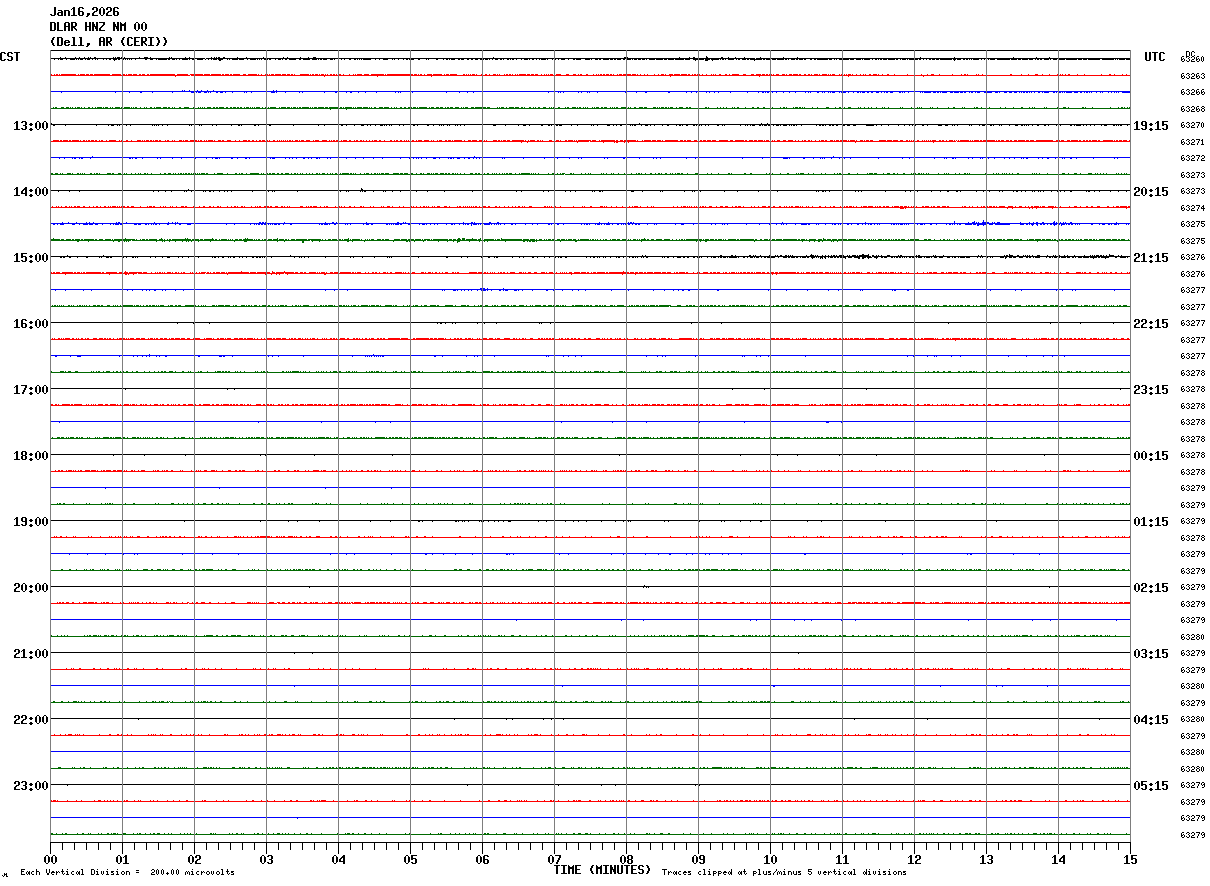Click minute "02" on the bottom axis
This screenshot has width=1210, height=886.
pyautogui.click(x=194, y=859)
